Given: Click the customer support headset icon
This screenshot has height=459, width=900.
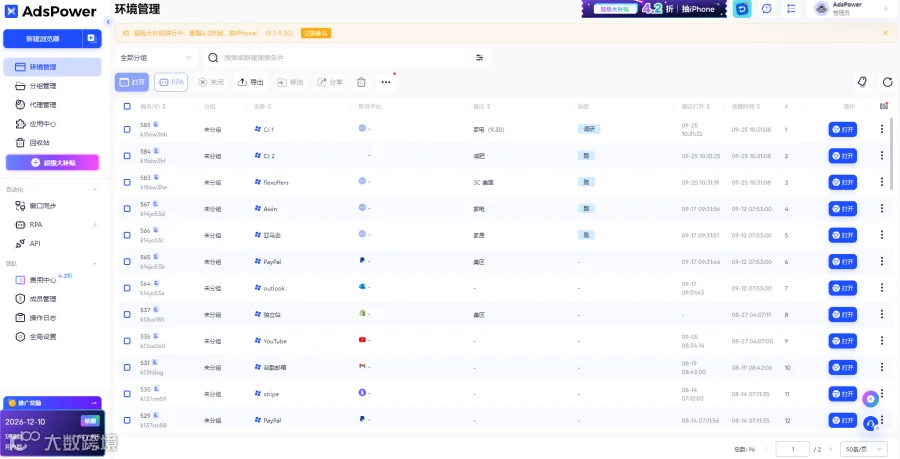Looking at the screenshot, I should [870, 424].
